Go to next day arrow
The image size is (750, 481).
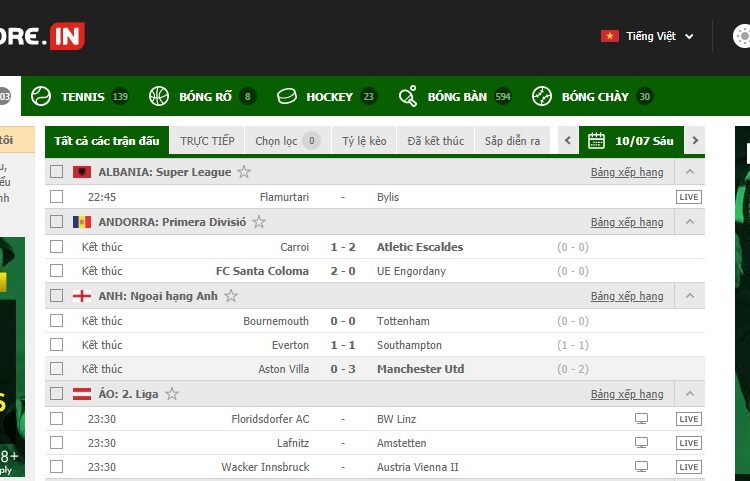695,141
